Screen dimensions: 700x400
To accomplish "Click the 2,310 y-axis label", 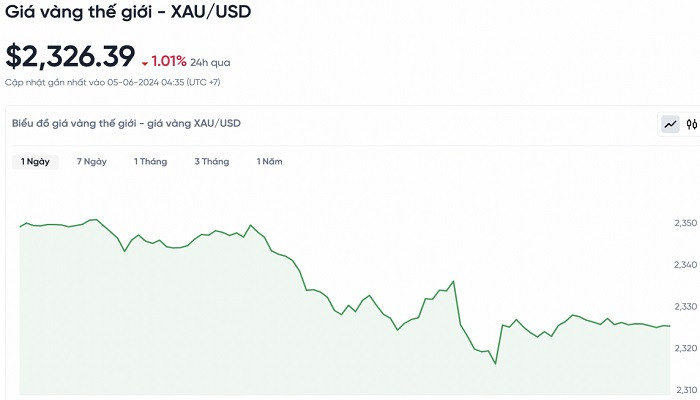I will click(x=685, y=389).
